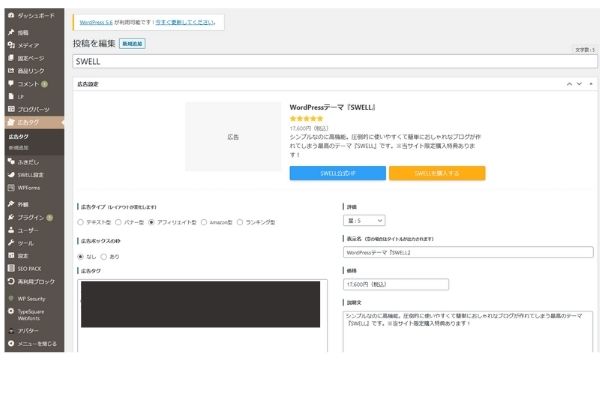Open the SEO PACK menu label

point(29,269)
